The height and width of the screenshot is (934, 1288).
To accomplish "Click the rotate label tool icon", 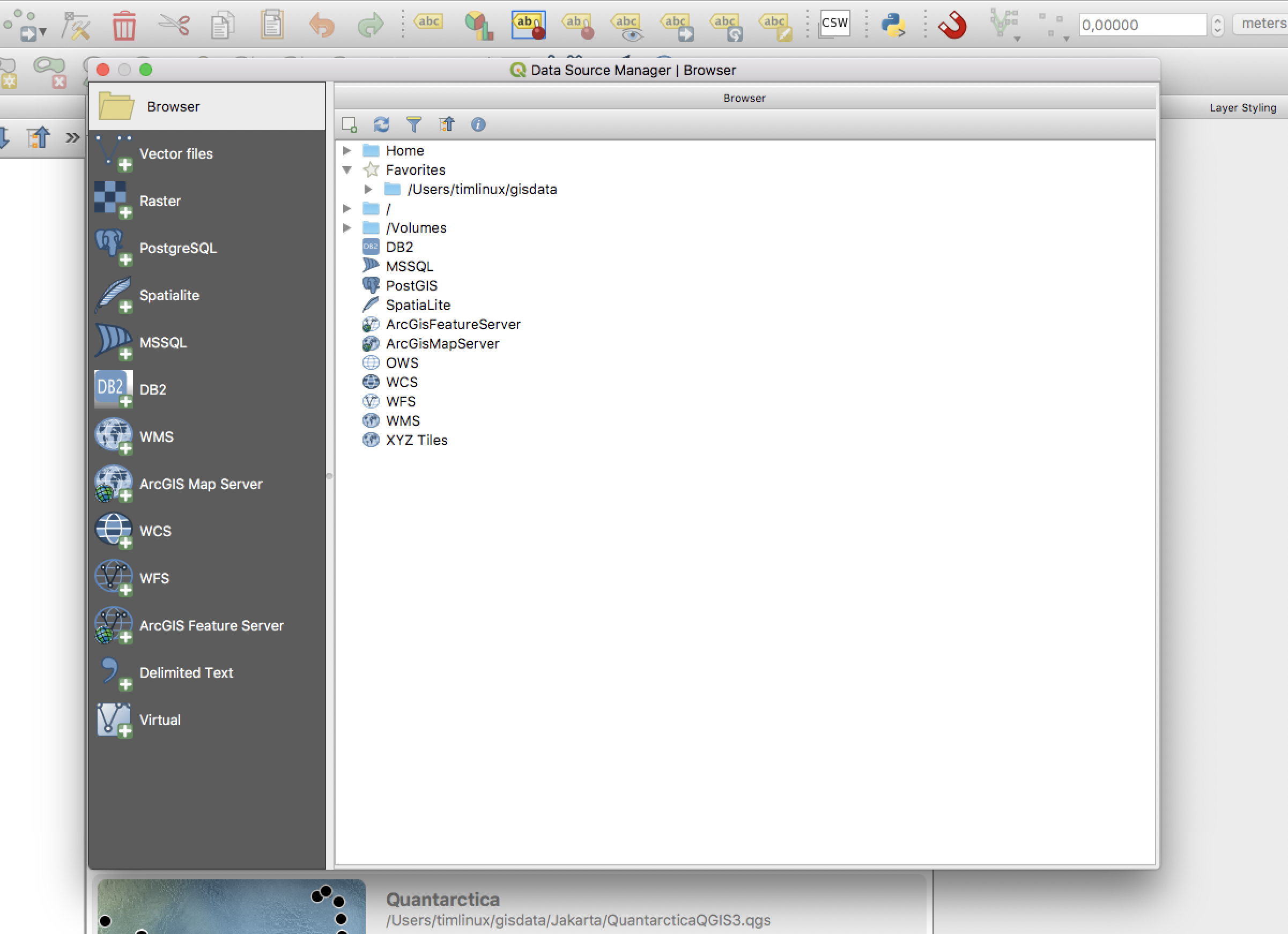I will coord(727,27).
